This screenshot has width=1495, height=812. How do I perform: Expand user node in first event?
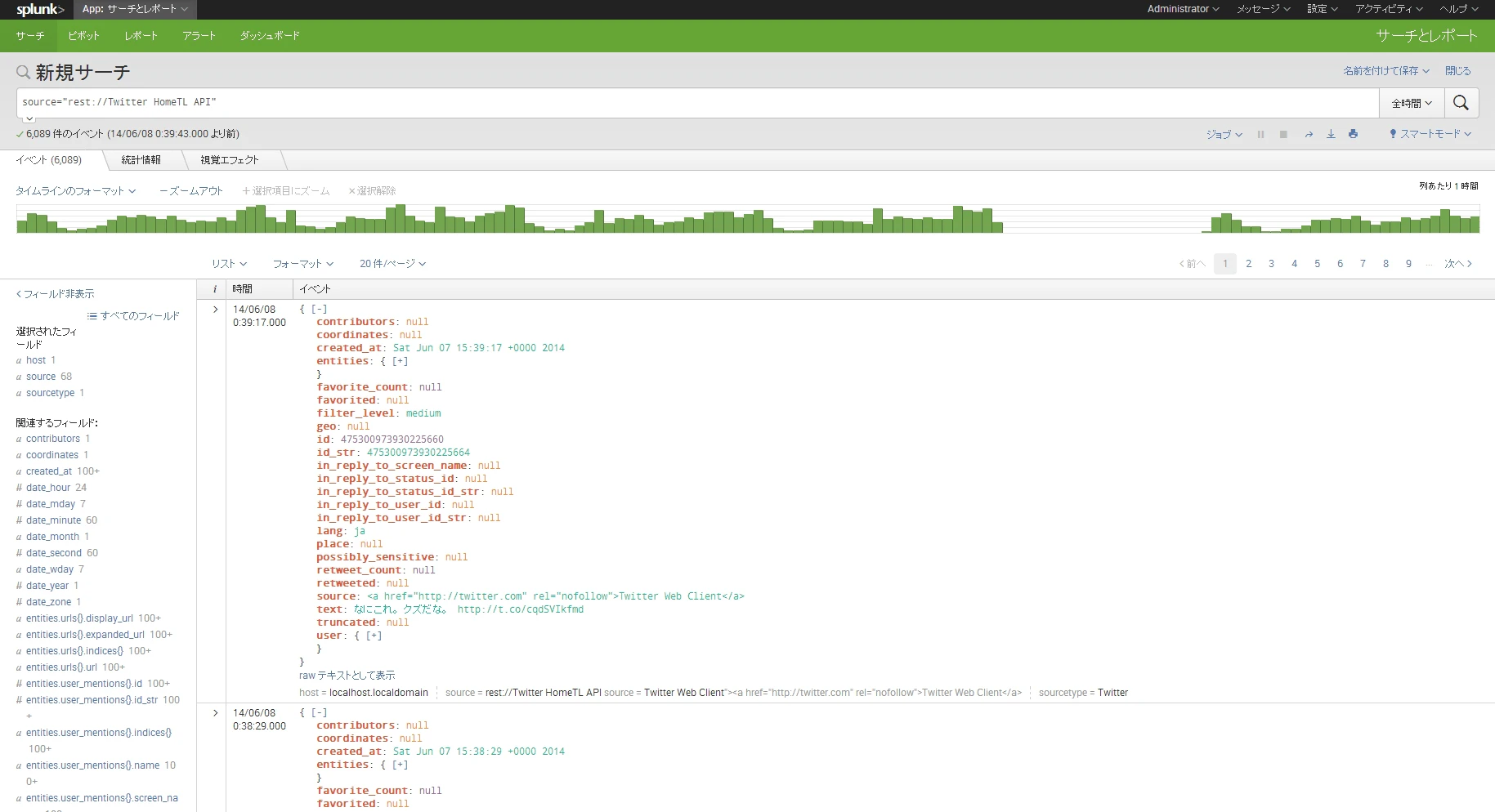[374, 636]
